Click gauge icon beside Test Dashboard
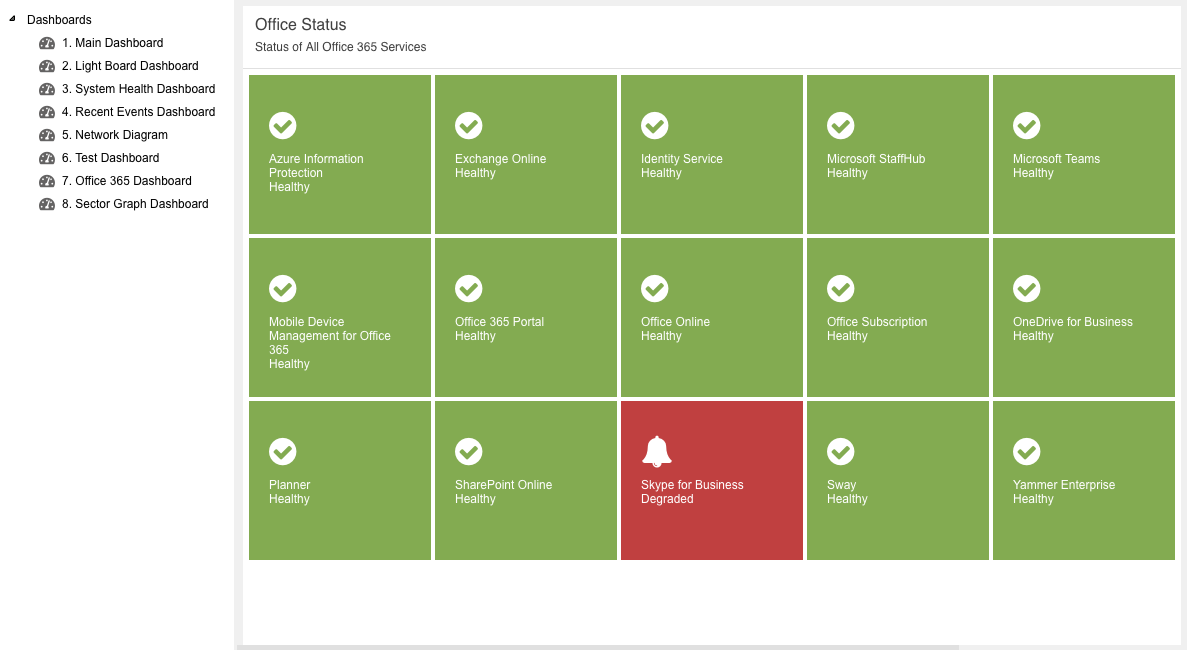1187x650 pixels. click(x=47, y=158)
